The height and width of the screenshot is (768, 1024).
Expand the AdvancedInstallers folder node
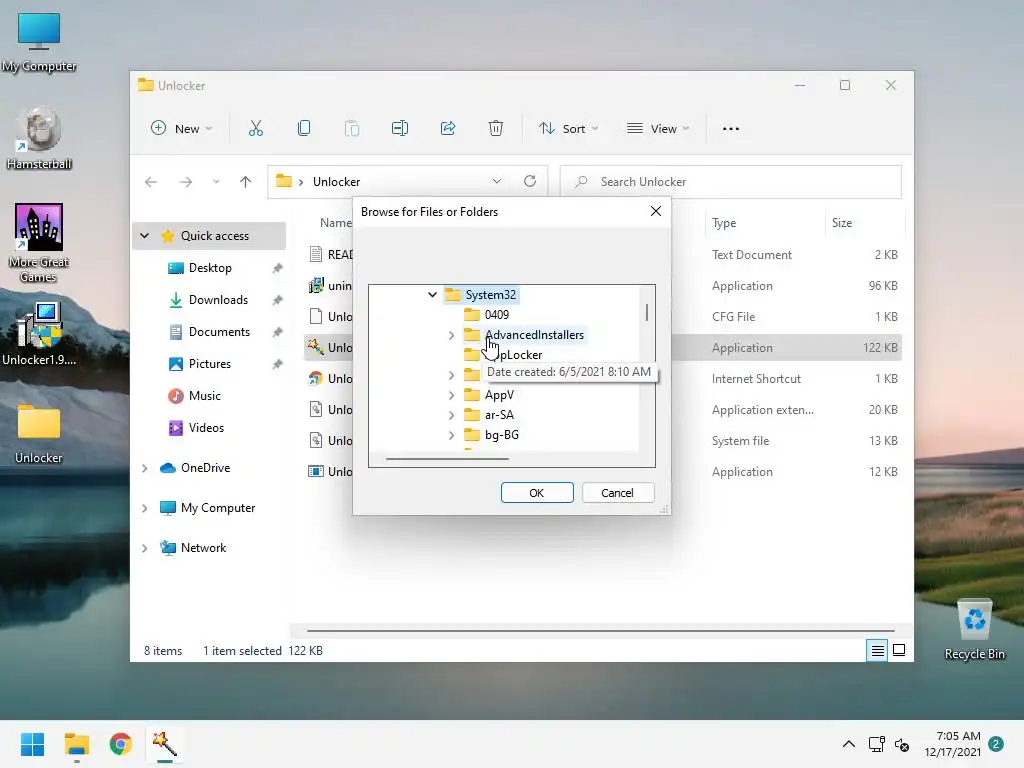451,335
